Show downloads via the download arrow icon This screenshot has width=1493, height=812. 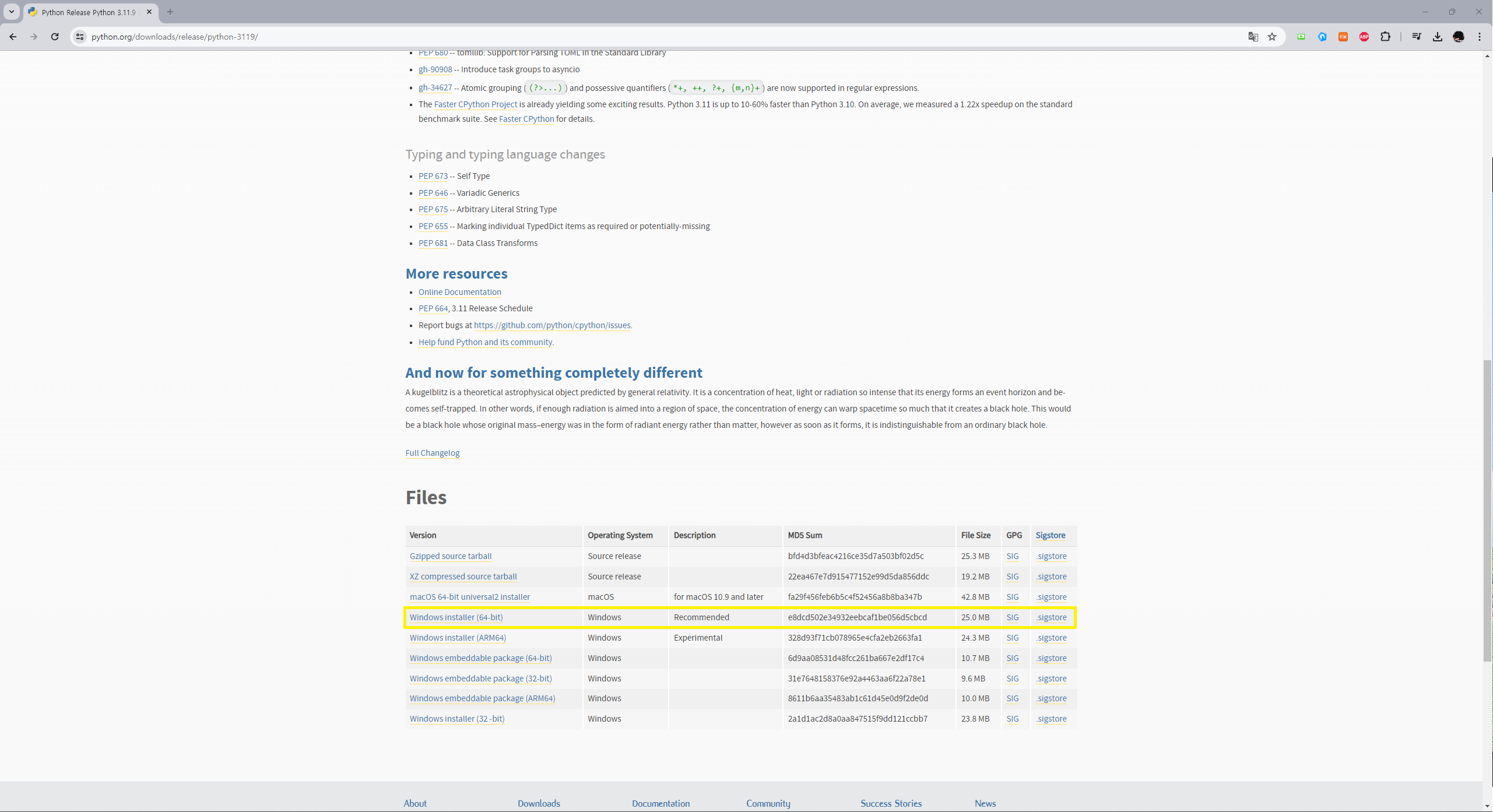click(1438, 37)
